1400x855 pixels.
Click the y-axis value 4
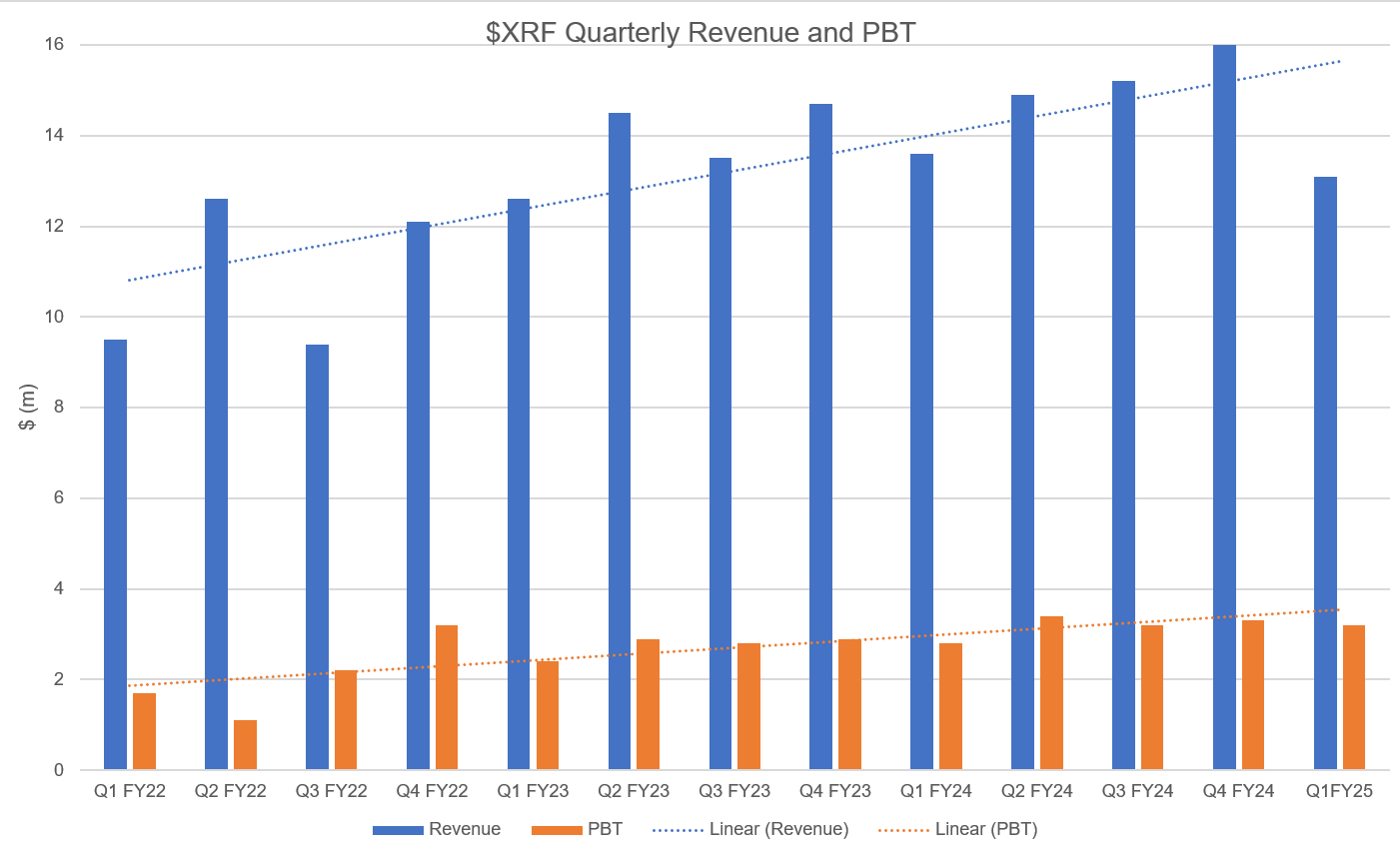click(x=59, y=589)
